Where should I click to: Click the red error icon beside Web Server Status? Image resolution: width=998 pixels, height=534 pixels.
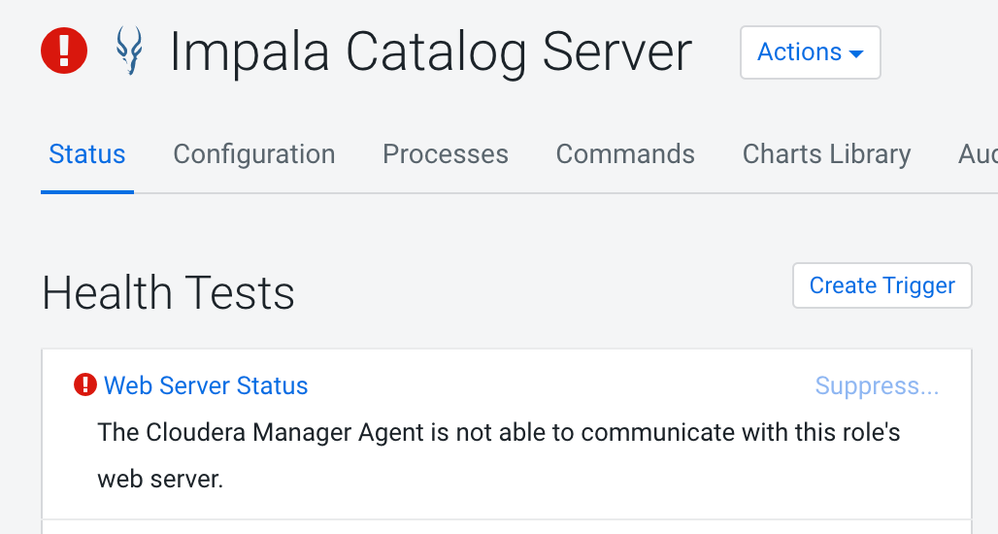(x=85, y=385)
